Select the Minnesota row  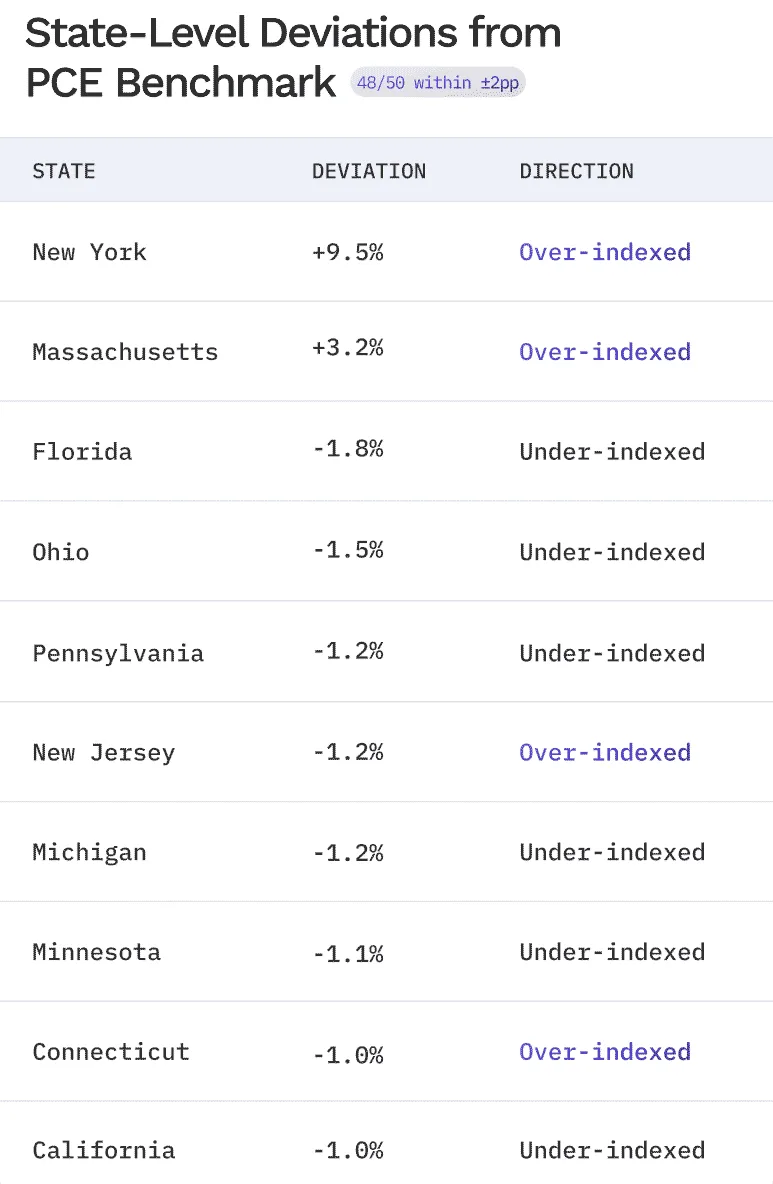386,951
